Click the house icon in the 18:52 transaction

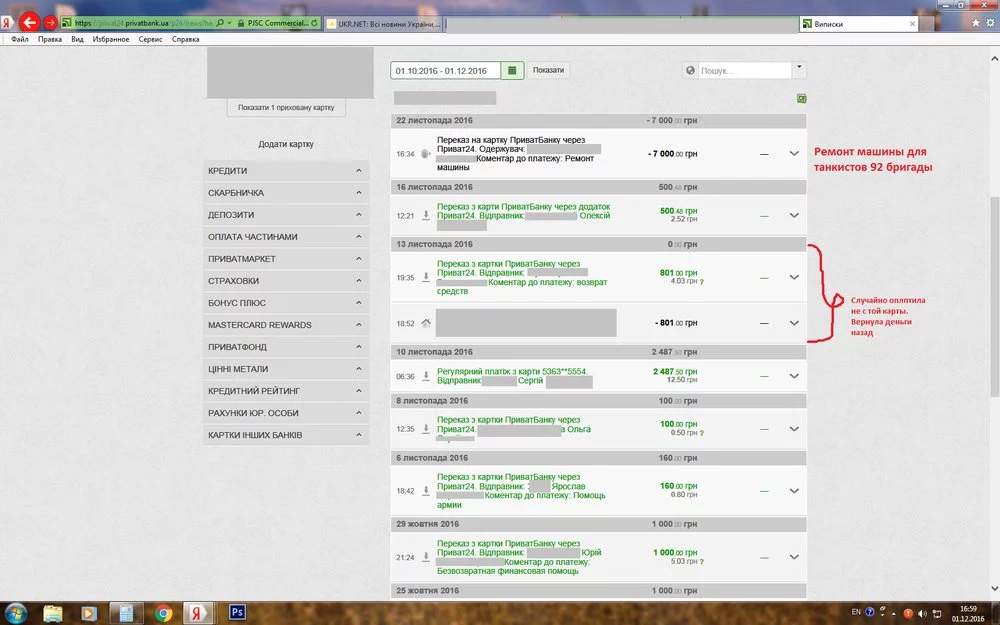pyautogui.click(x=425, y=323)
